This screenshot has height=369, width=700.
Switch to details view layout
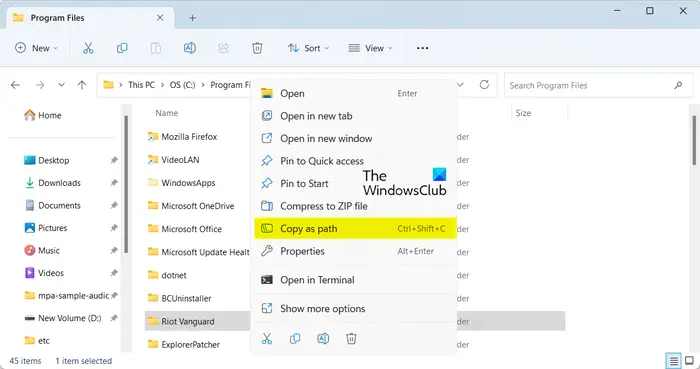(x=673, y=361)
